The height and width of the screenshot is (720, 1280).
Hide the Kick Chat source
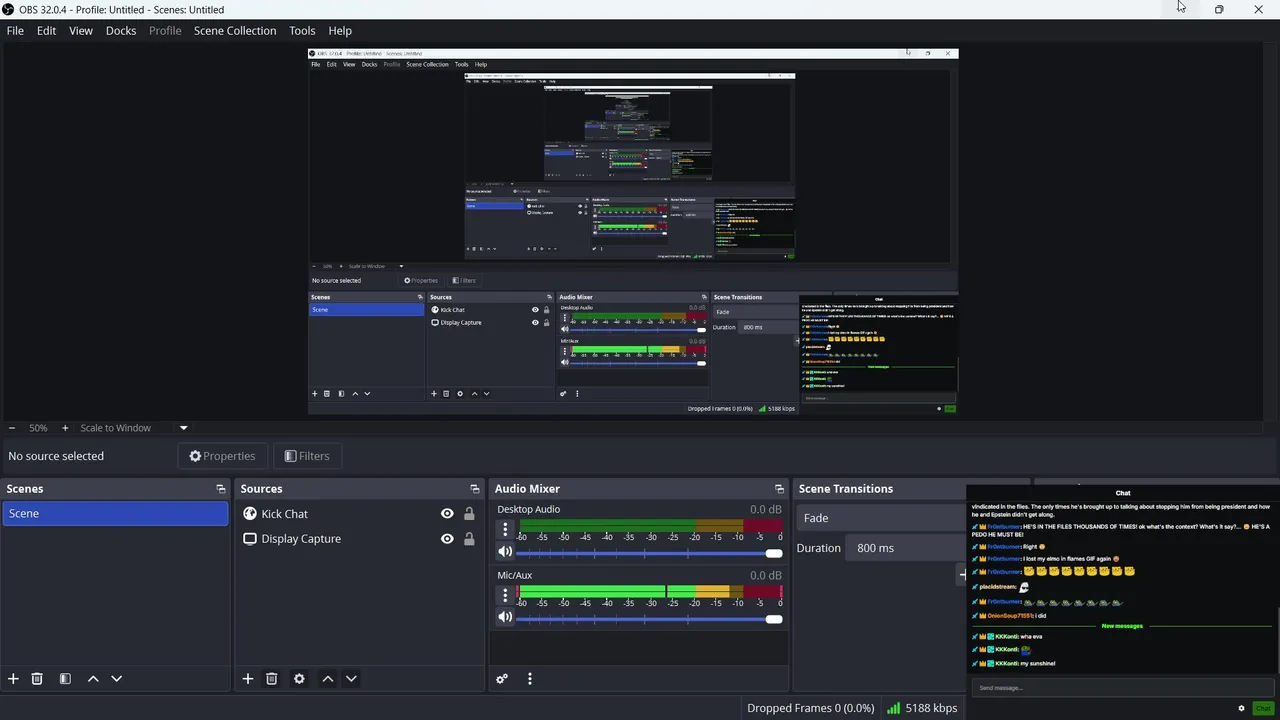[x=447, y=513]
